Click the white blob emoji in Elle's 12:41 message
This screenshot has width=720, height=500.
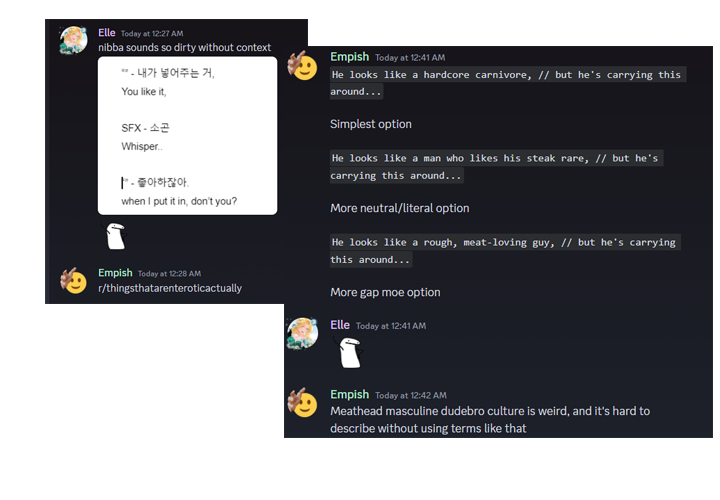click(350, 352)
